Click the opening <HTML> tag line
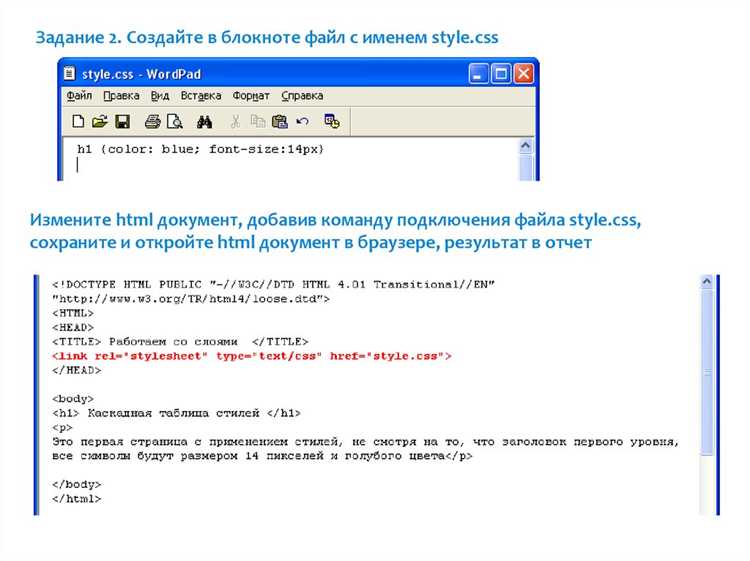Image resolution: width=750 pixels, height=561 pixels. (x=73, y=313)
